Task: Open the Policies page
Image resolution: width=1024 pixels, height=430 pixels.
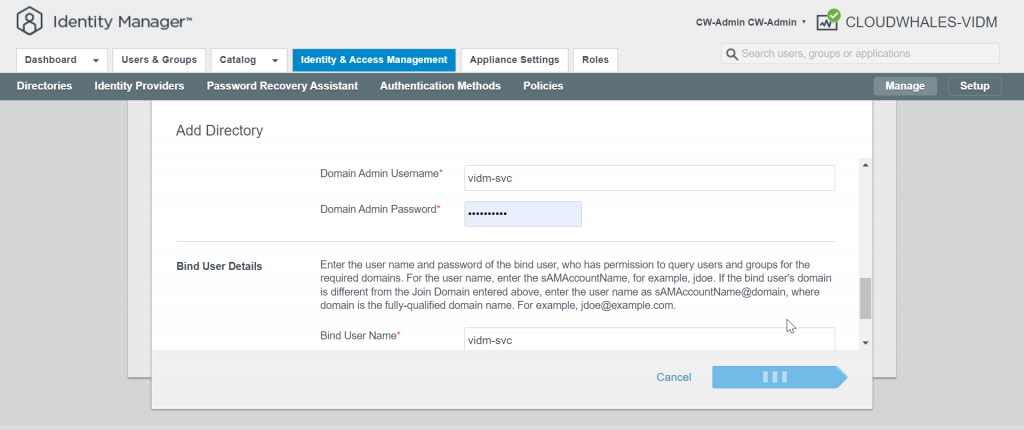Action: pos(543,86)
